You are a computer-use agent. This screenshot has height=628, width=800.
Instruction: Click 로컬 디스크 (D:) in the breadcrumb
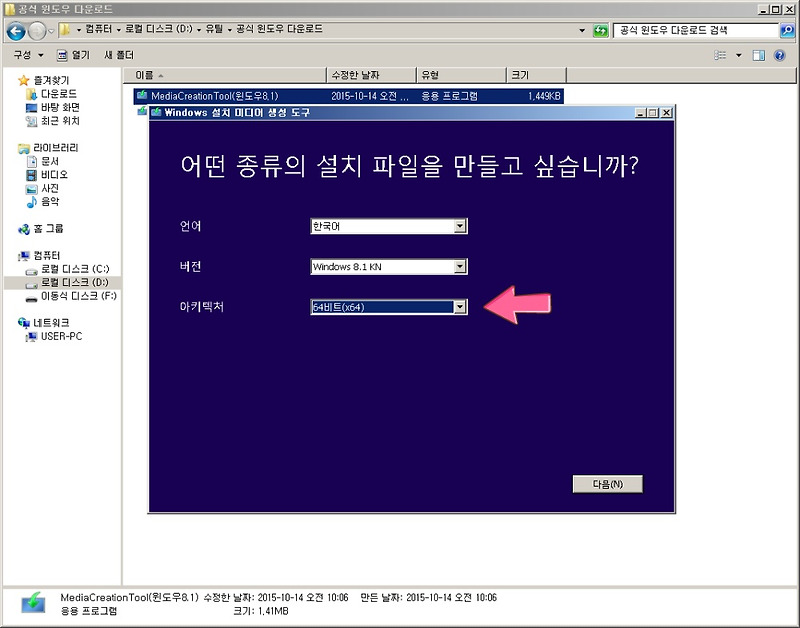(159, 29)
